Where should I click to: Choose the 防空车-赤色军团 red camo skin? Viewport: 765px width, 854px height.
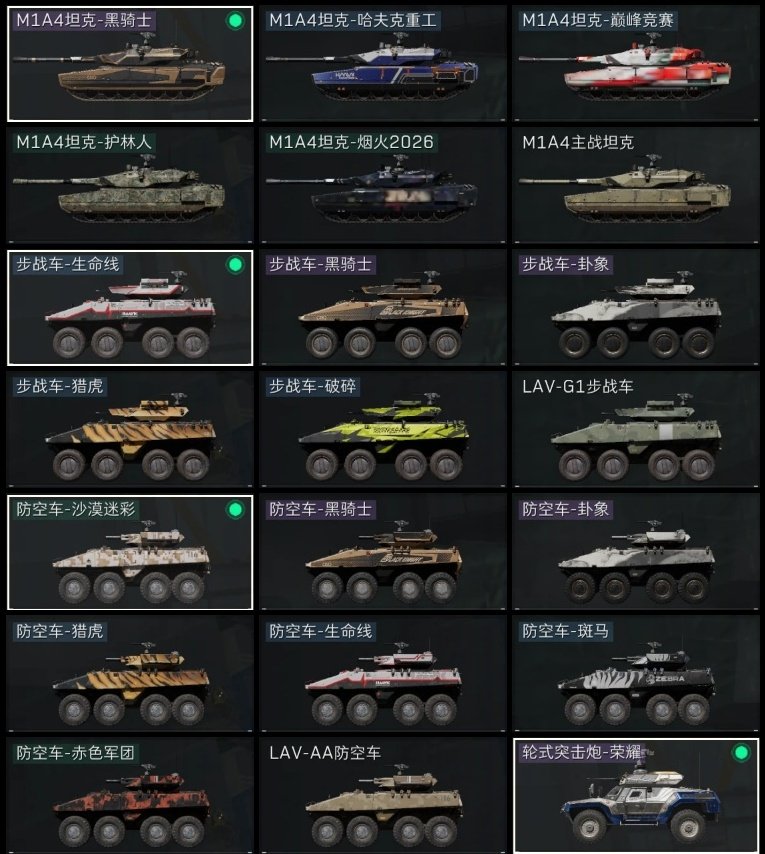[x=130, y=796]
